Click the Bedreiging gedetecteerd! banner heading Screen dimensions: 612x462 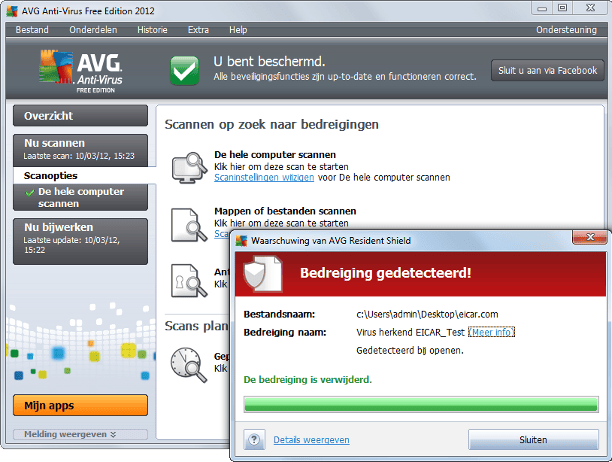coord(386,273)
